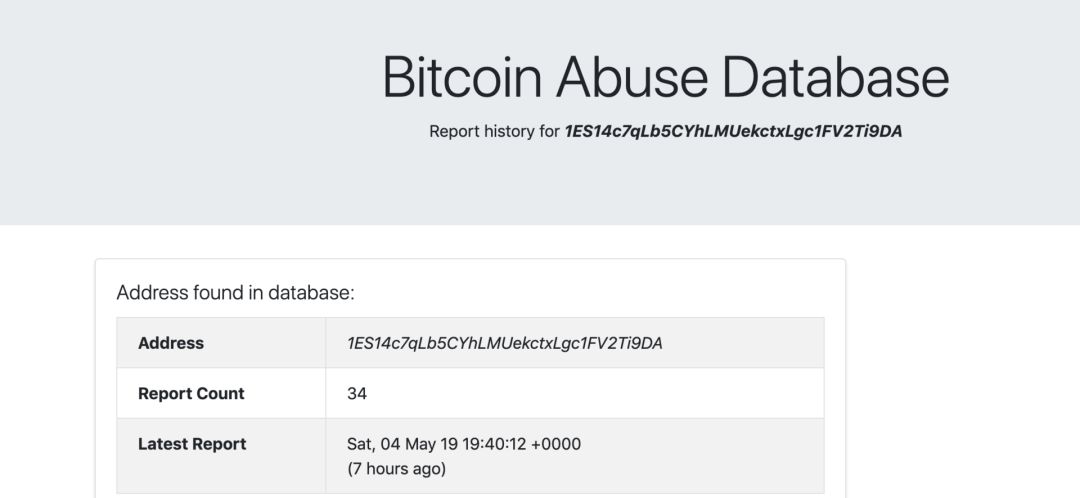Click the "(7 hours ago)" relative time
Viewport: 1080px width, 498px height.
(x=396, y=468)
